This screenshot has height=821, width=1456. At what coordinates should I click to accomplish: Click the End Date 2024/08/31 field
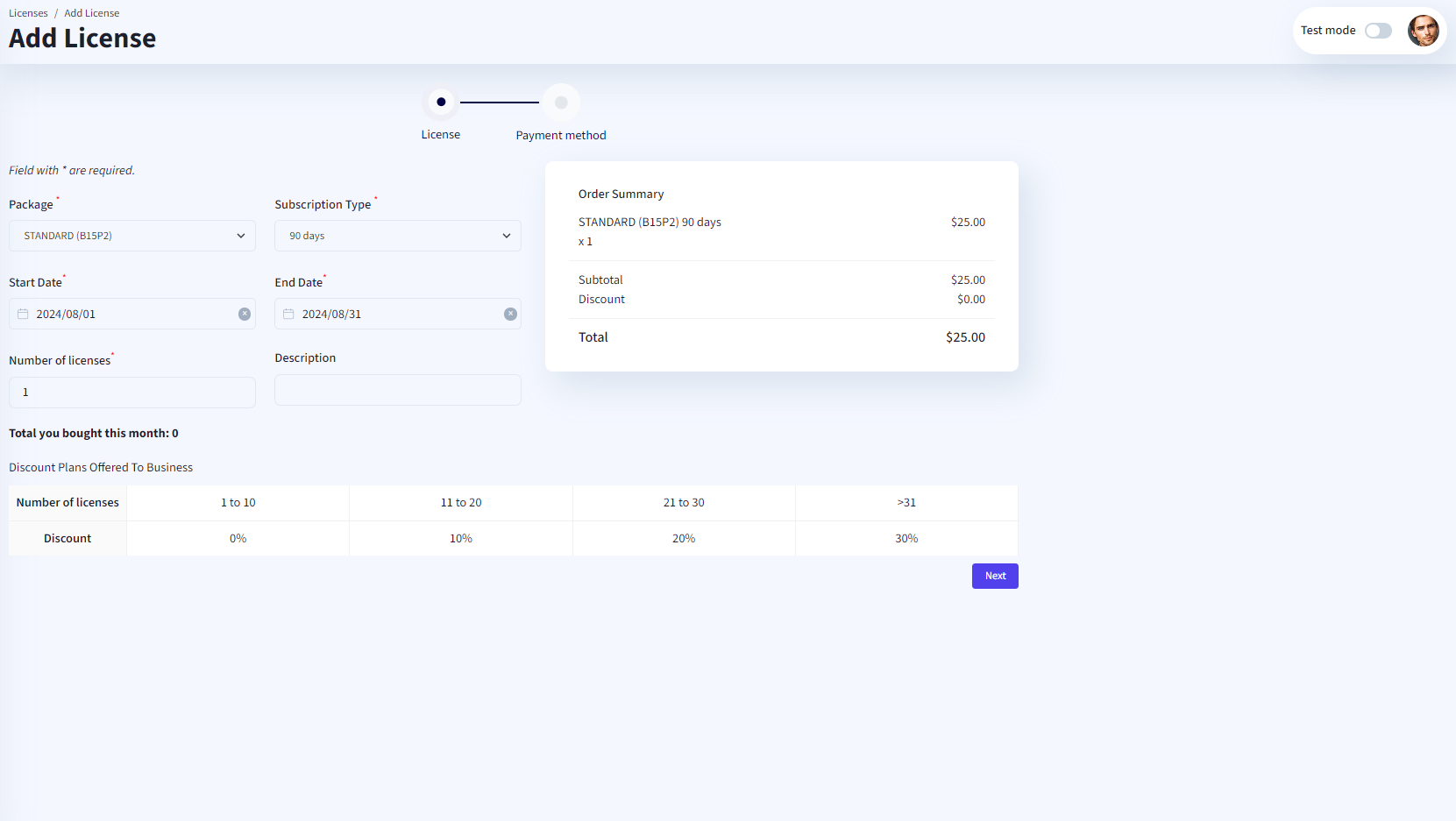point(397,314)
